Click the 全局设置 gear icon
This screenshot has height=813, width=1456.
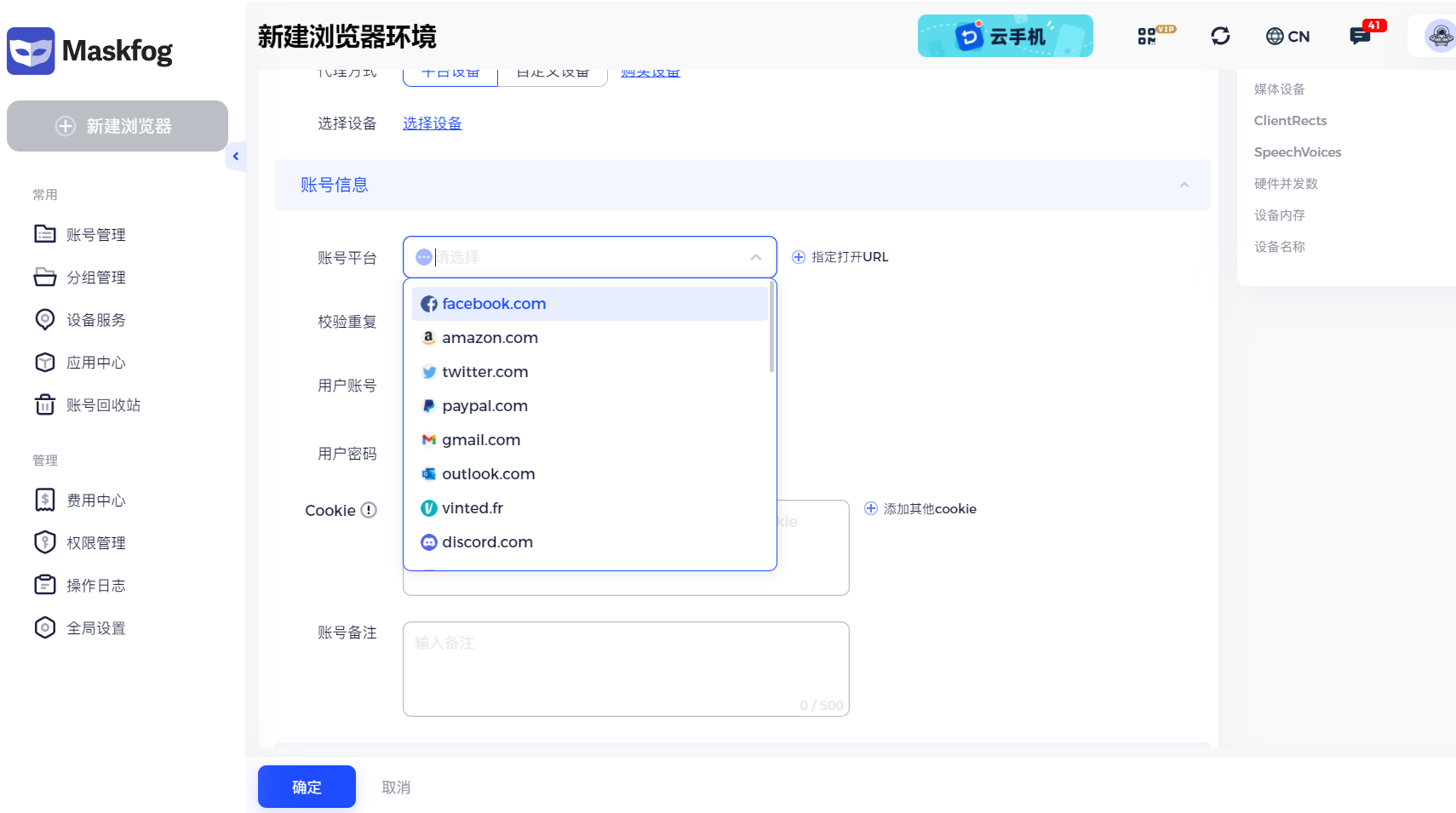(x=45, y=627)
